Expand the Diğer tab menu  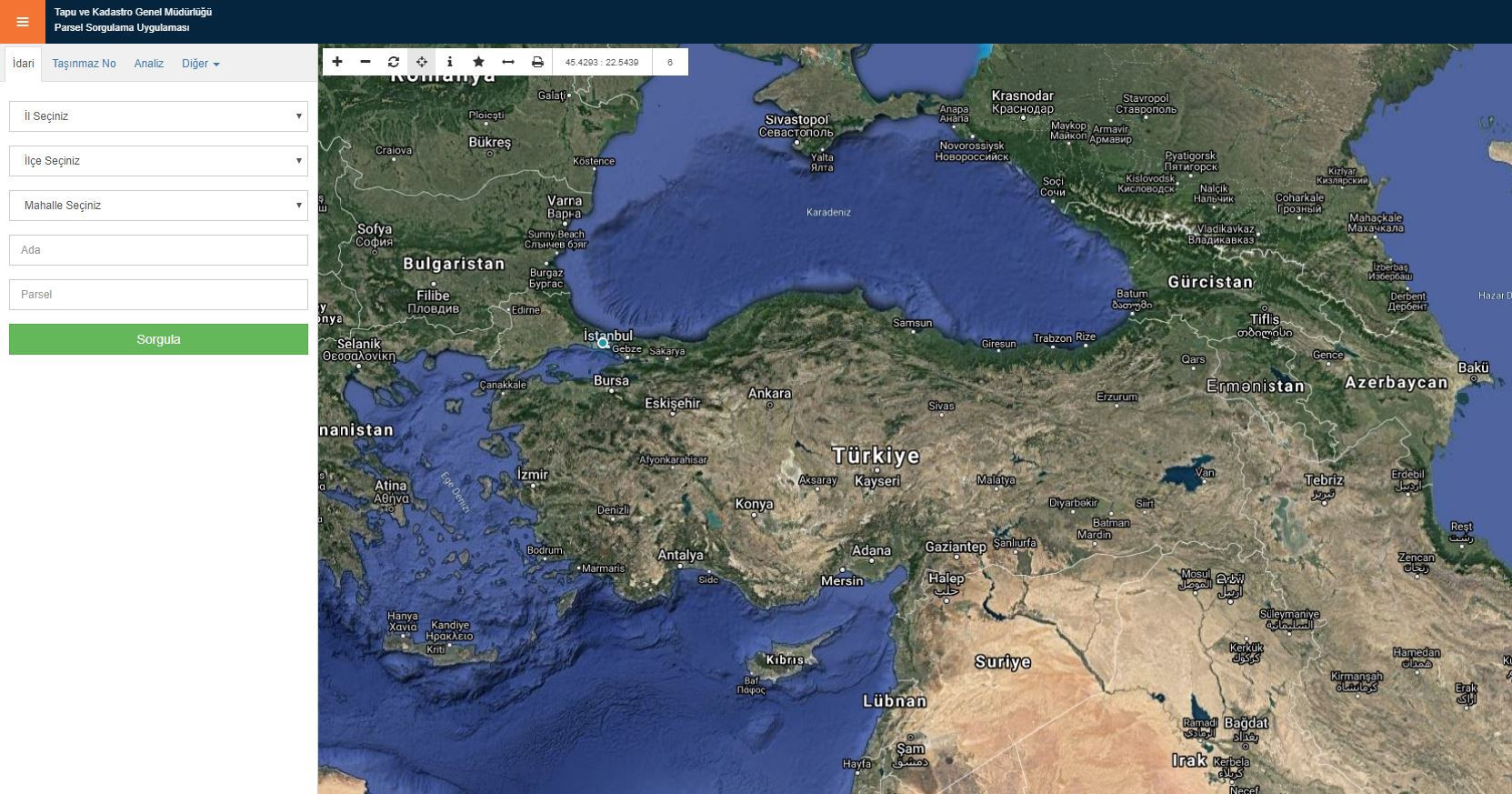[x=200, y=64]
